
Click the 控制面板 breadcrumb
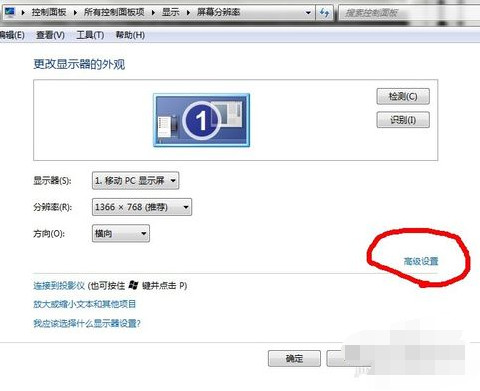(49, 12)
